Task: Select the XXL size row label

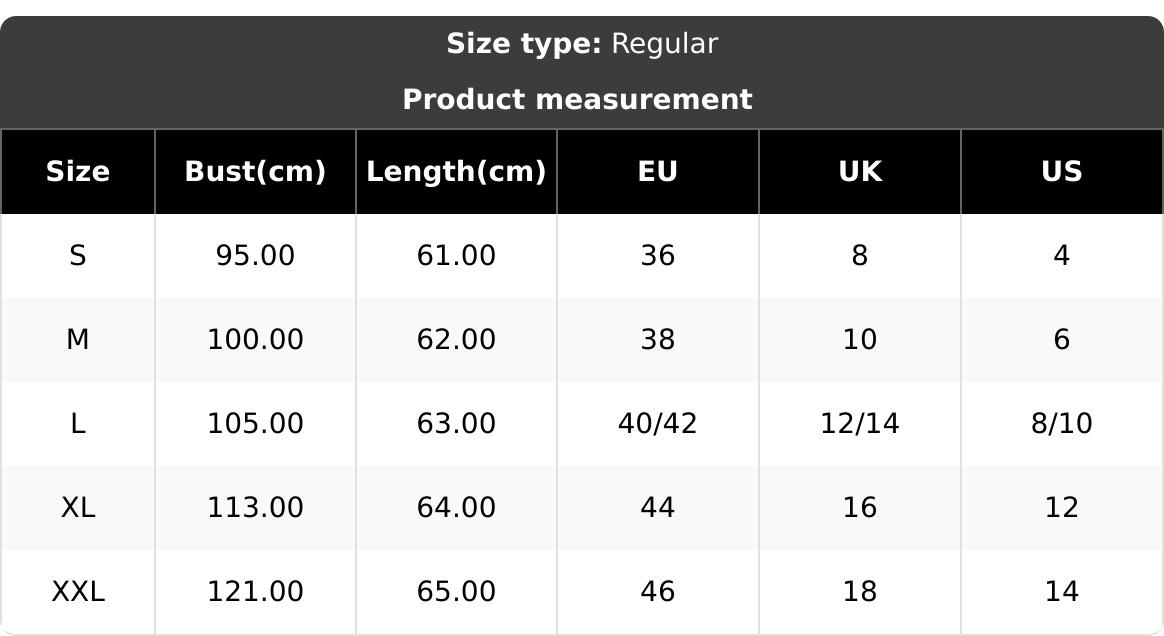Action: tap(78, 592)
